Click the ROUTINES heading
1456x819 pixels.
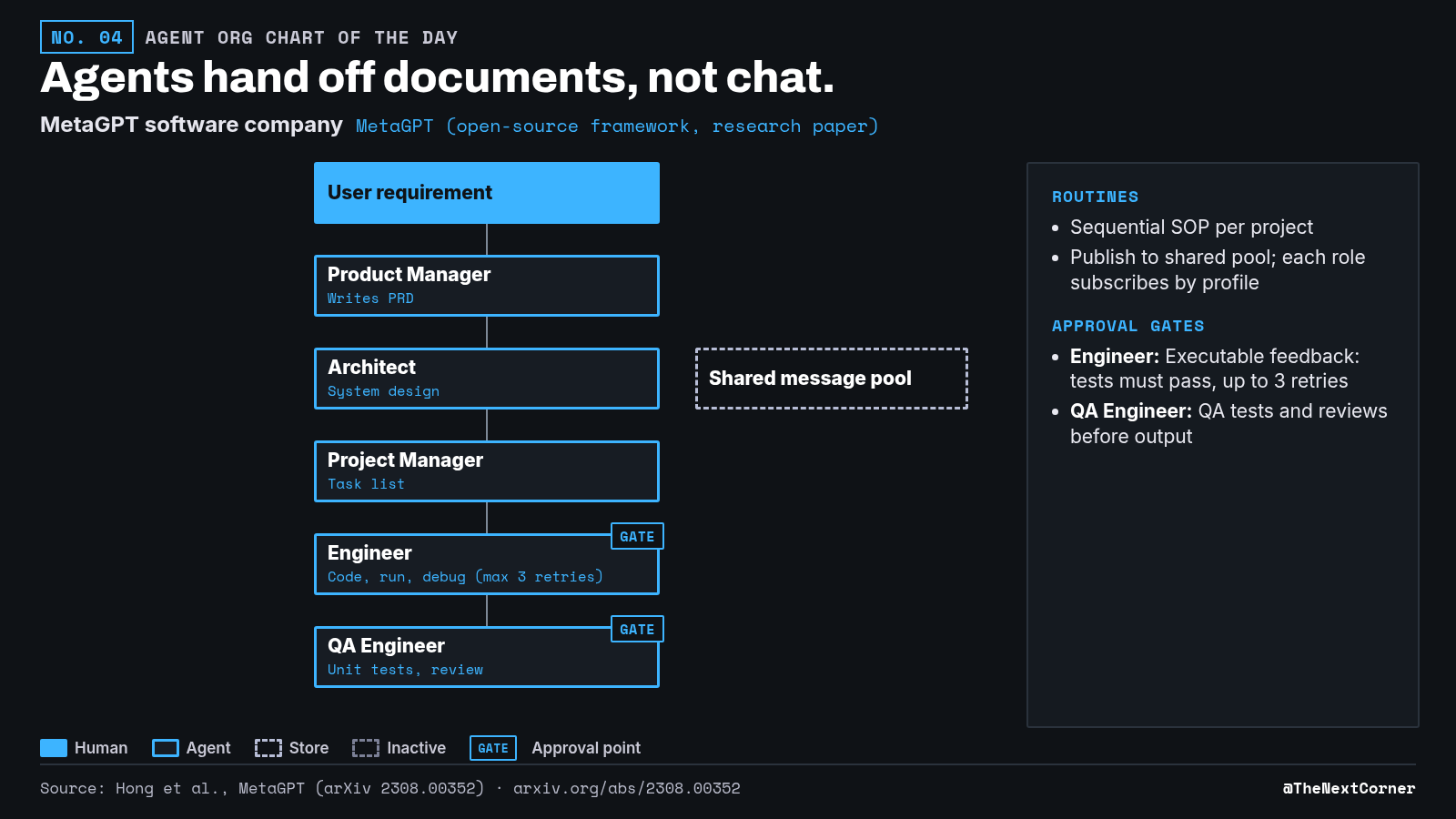point(1095,197)
